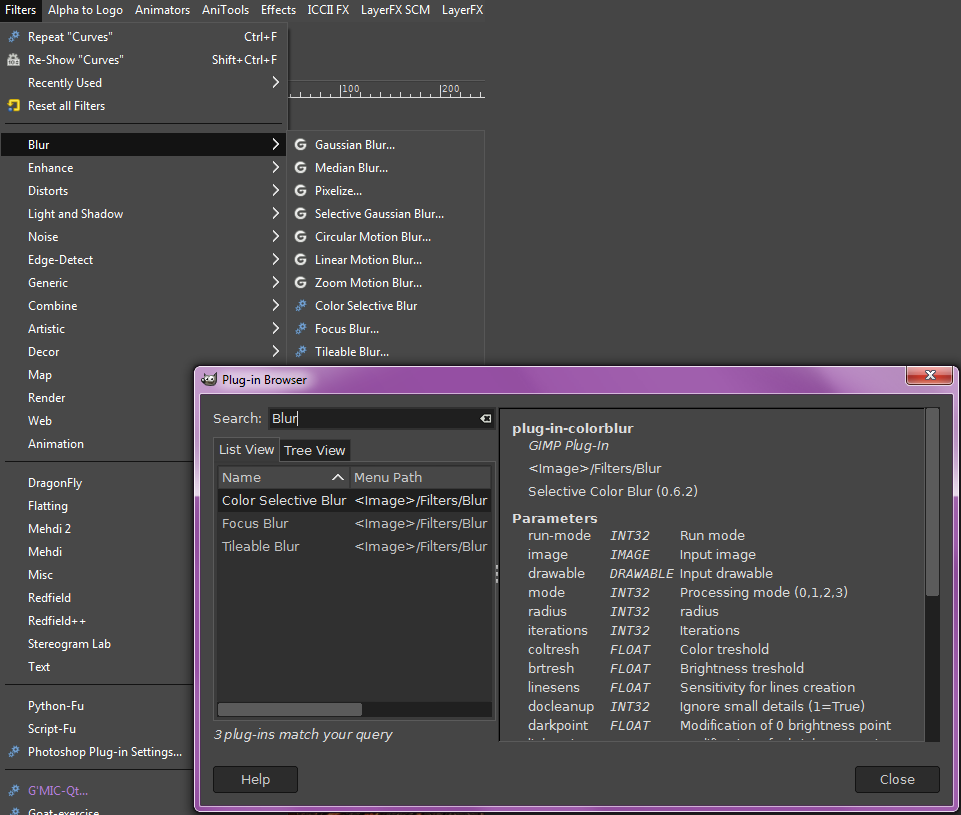Close Plug-in Browser with the red X button
Screen dimensions: 961x815
(930, 375)
